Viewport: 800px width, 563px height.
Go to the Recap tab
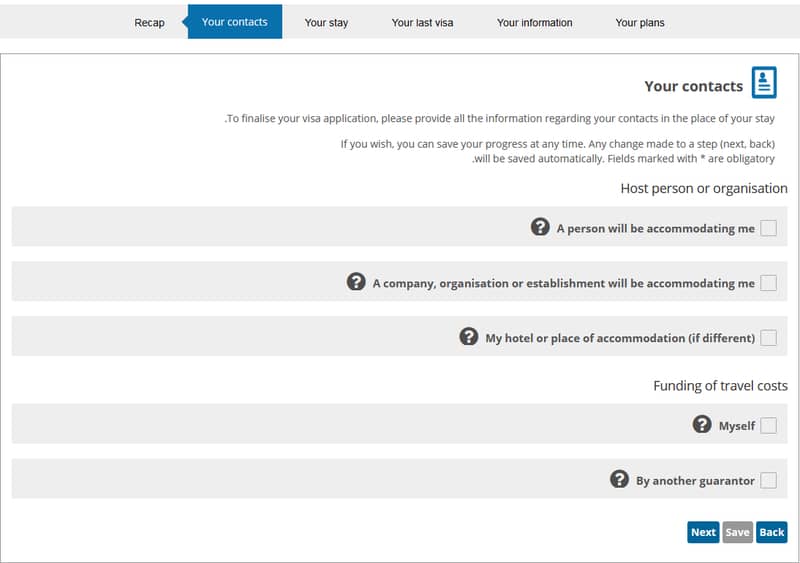point(149,22)
